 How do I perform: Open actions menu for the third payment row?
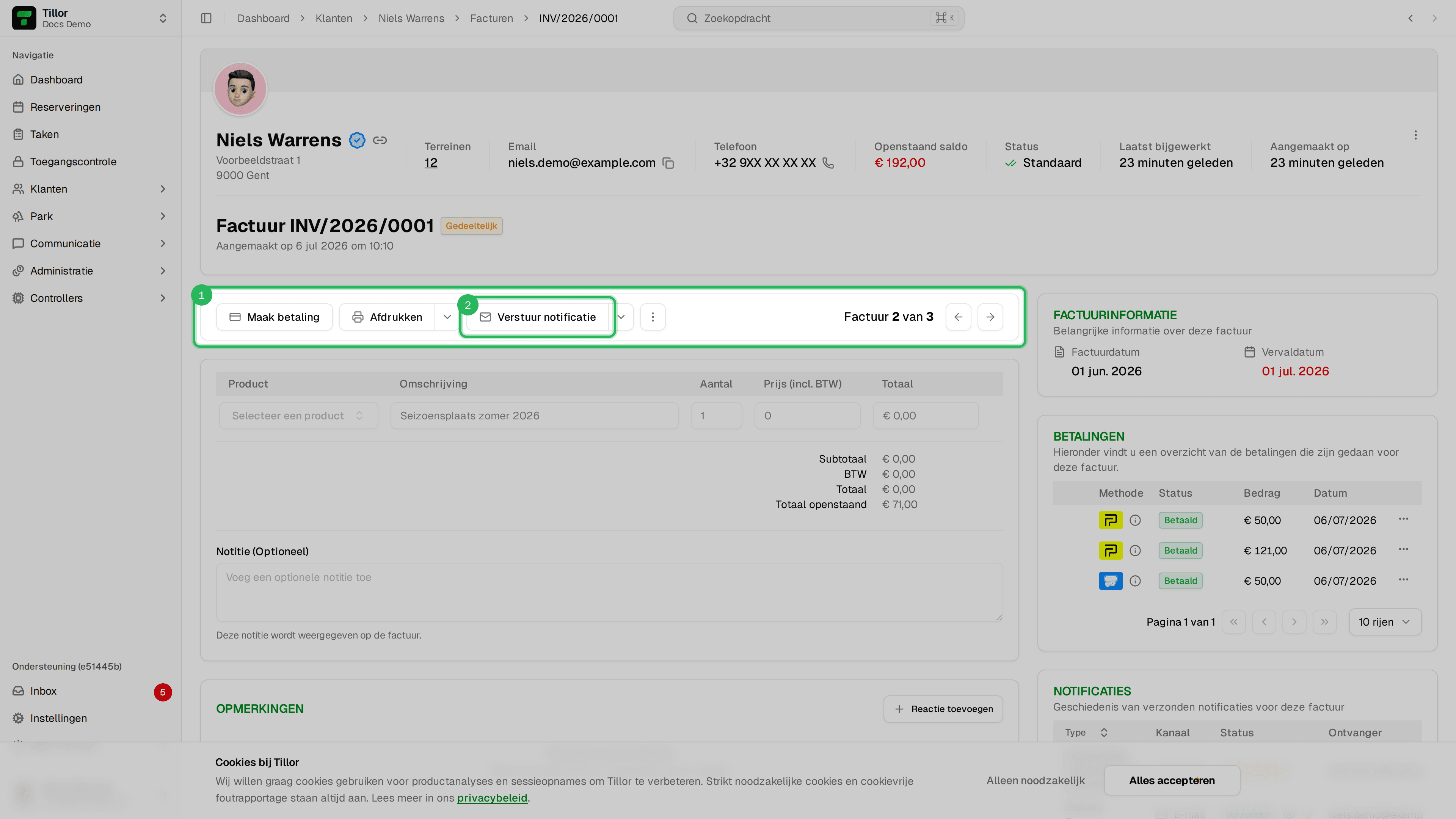pyautogui.click(x=1403, y=579)
